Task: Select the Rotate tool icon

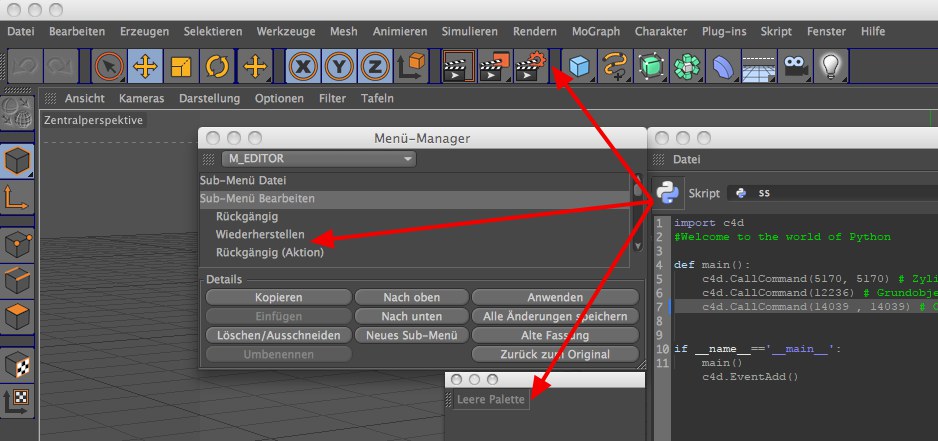Action: point(217,68)
